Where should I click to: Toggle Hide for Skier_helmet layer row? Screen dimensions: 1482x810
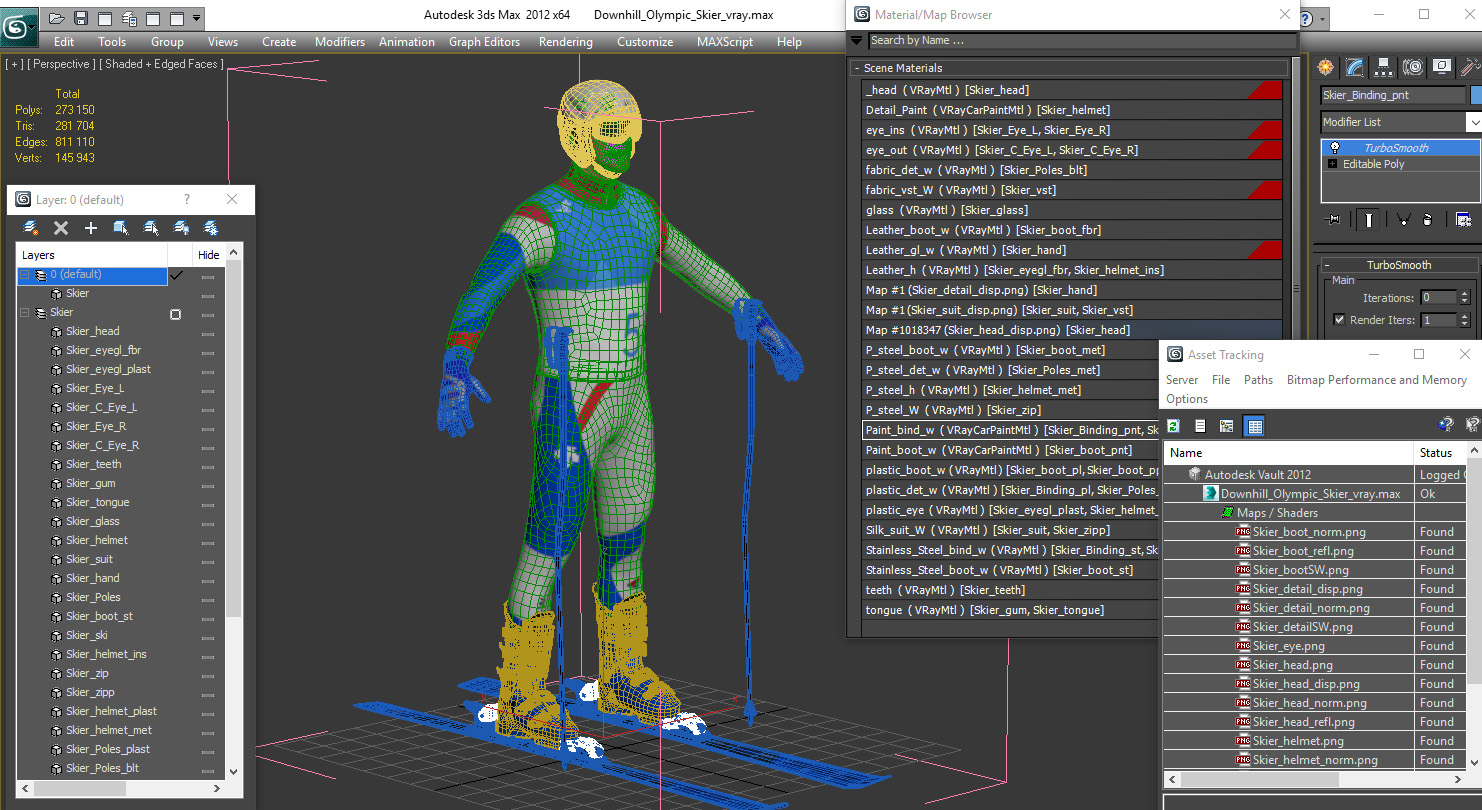click(208, 541)
